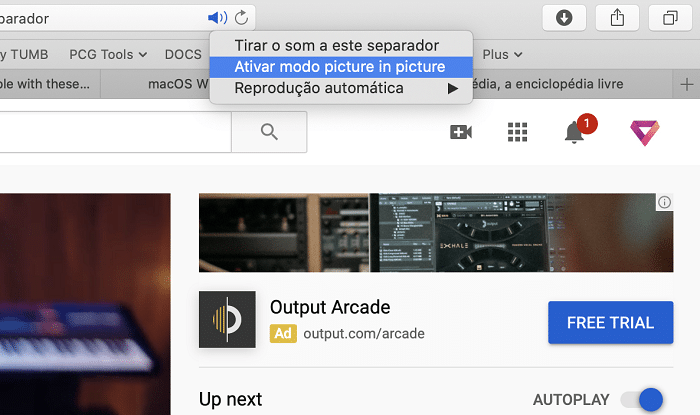Toggle the AUTOPLAY switch
Viewport: 700px width, 415px height.
[642, 400]
